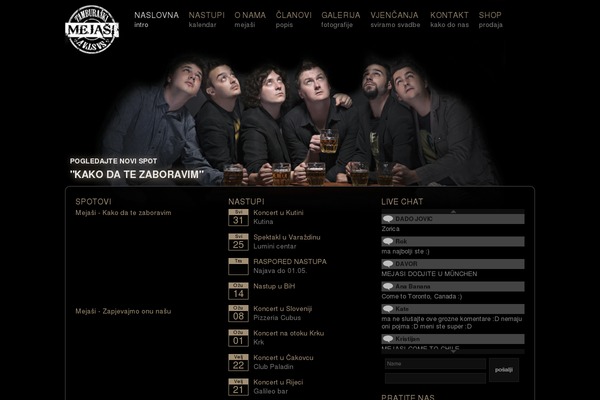This screenshot has height=400, width=600.
Task: Go to Galerija fotografije menu item
Action: pos(341,19)
